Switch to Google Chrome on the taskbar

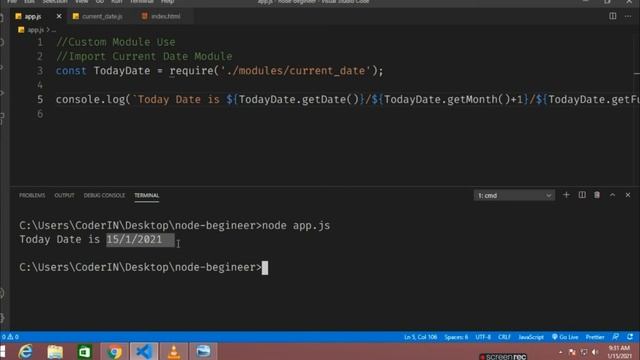click(x=114, y=351)
